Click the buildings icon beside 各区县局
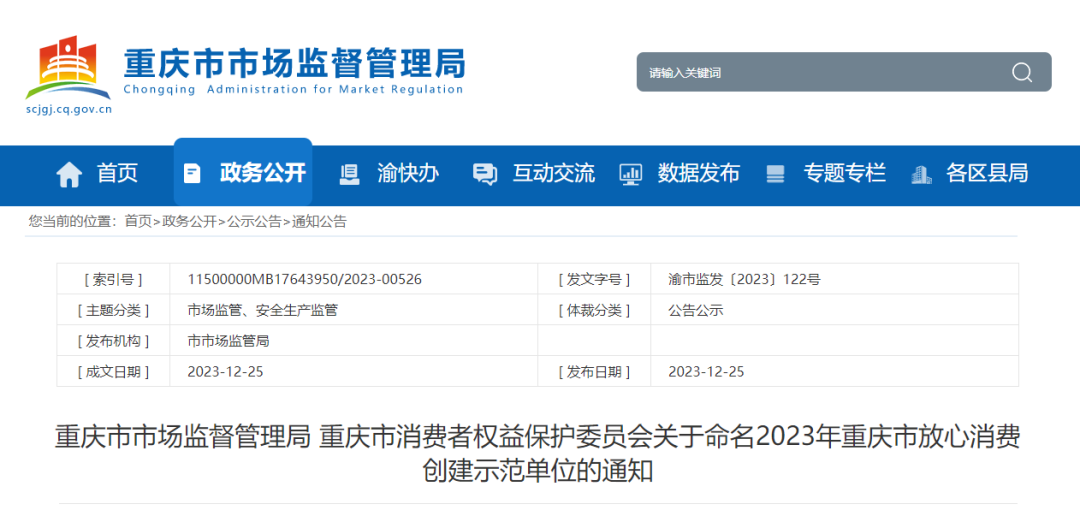1080x528 pixels. click(x=921, y=174)
